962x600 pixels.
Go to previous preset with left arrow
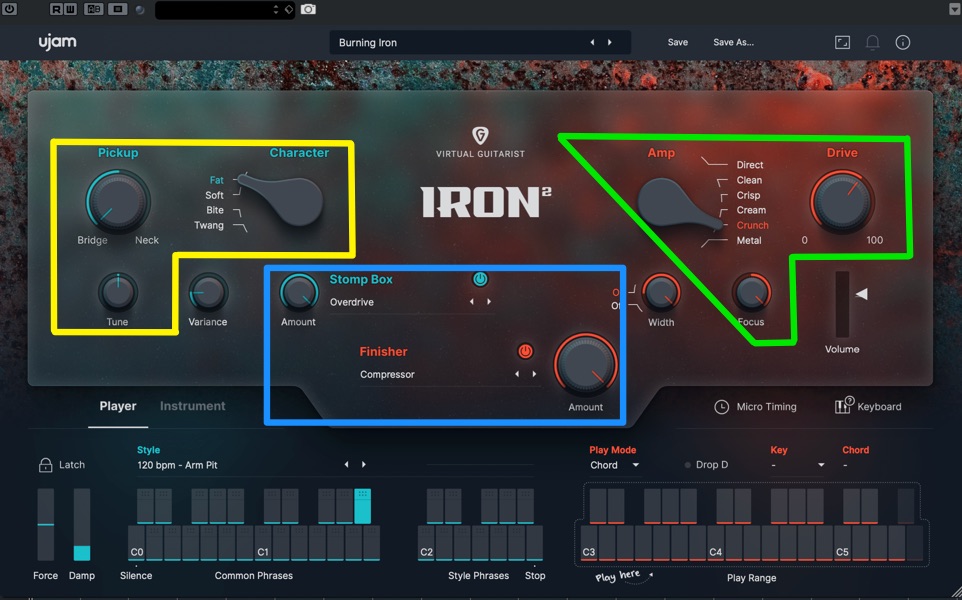(x=592, y=42)
